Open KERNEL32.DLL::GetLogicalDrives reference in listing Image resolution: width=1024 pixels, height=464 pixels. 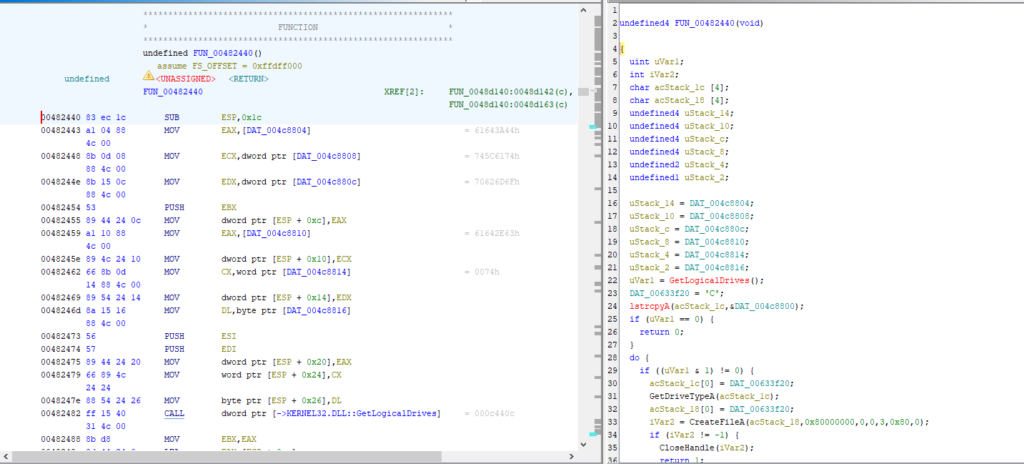click(341, 413)
